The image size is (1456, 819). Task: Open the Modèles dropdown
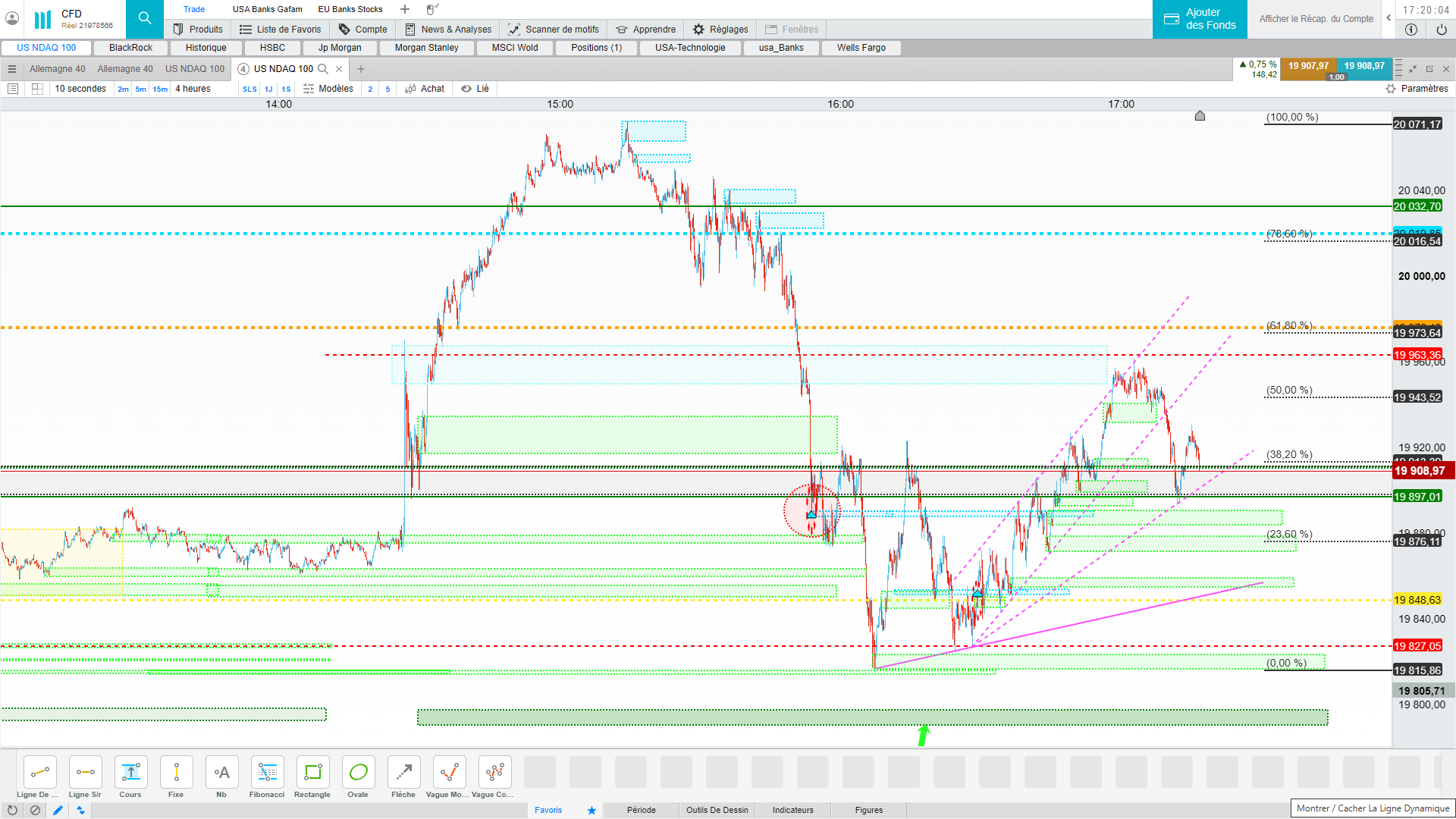coord(328,89)
